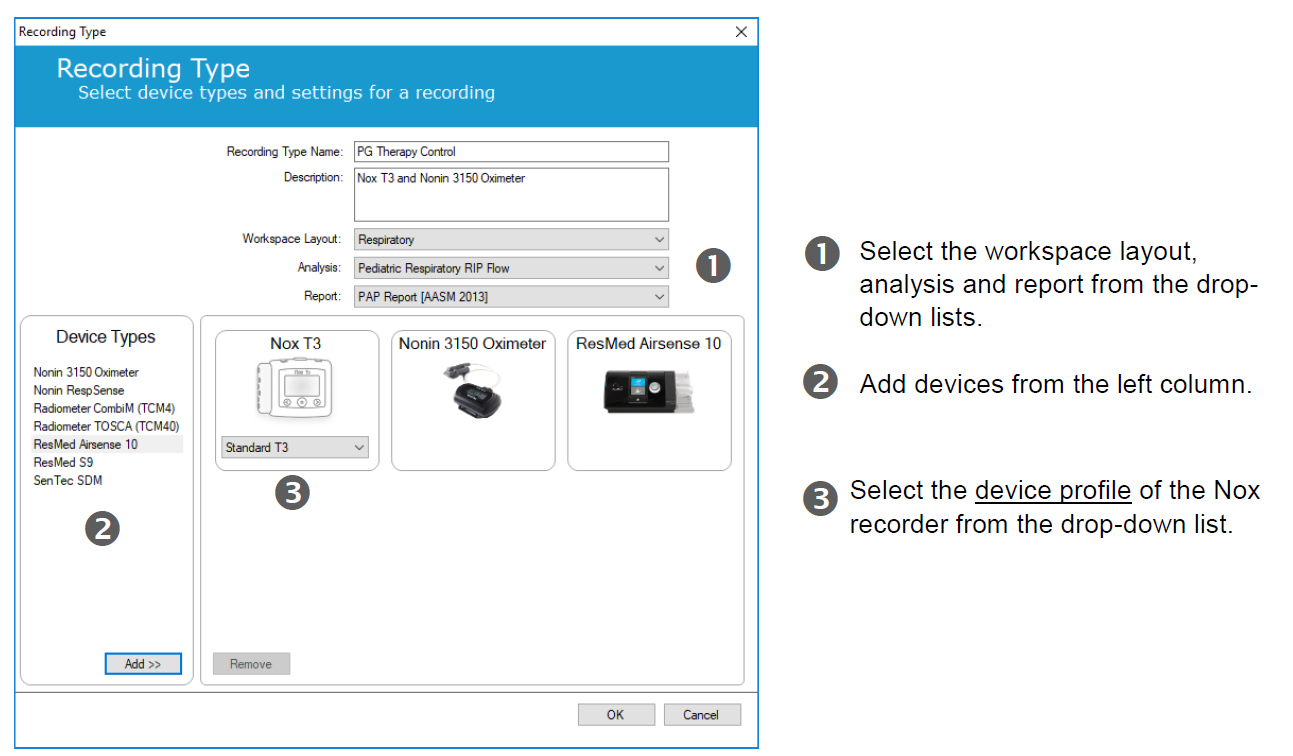Close the Recording Type dialog
This screenshot has width=1293, height=756.
pos(741,32)
